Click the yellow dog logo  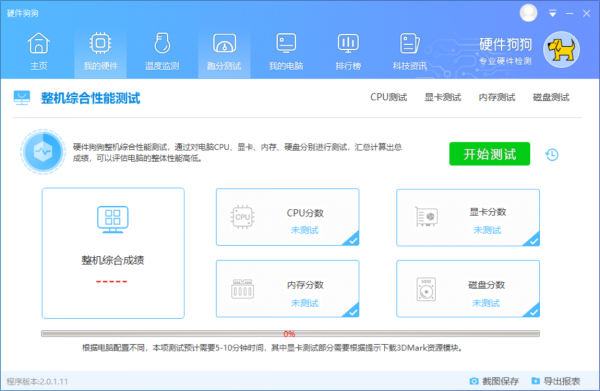click(561, 50)
